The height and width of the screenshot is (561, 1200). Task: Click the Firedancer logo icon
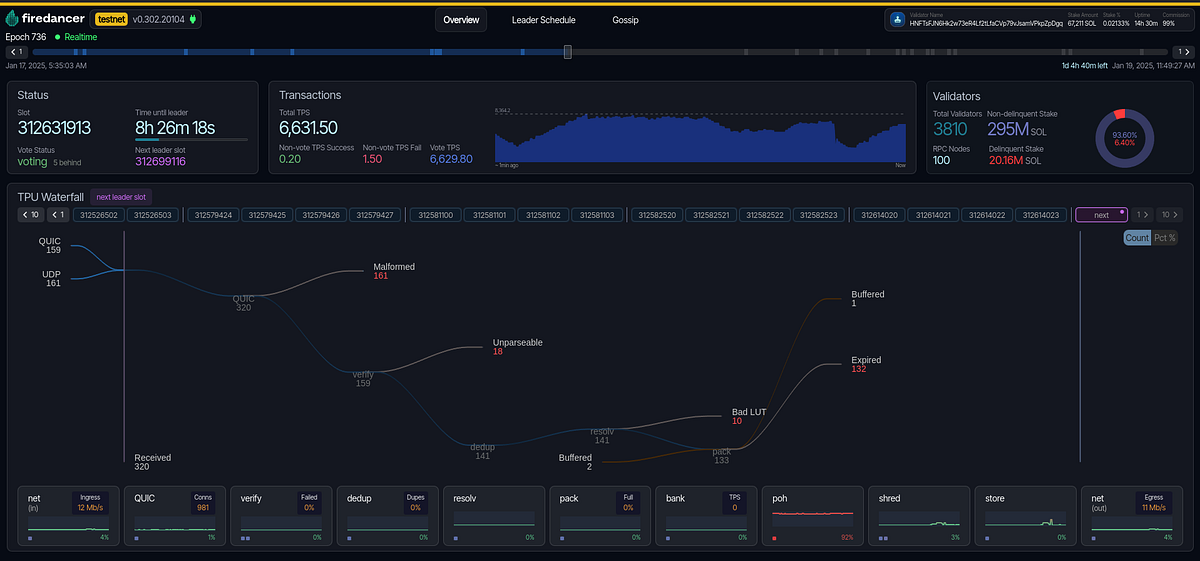tap(12, 19)
